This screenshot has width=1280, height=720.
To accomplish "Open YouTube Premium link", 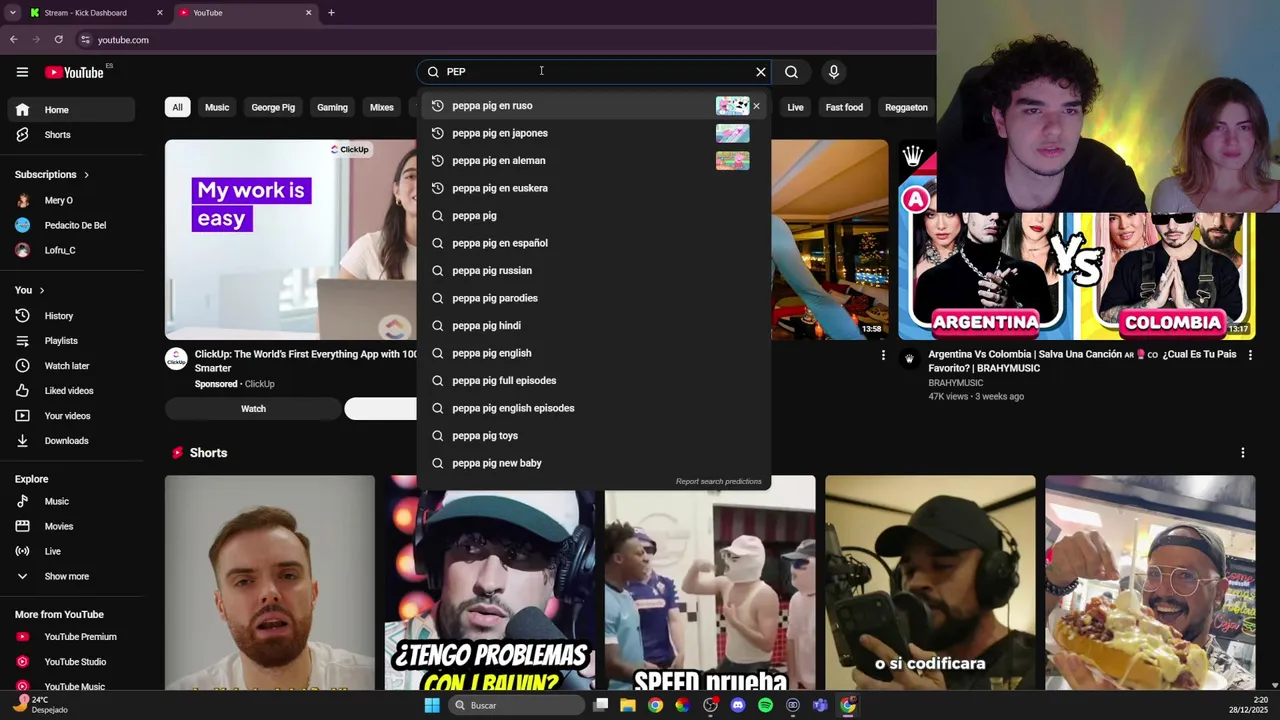I will (71, 637).
